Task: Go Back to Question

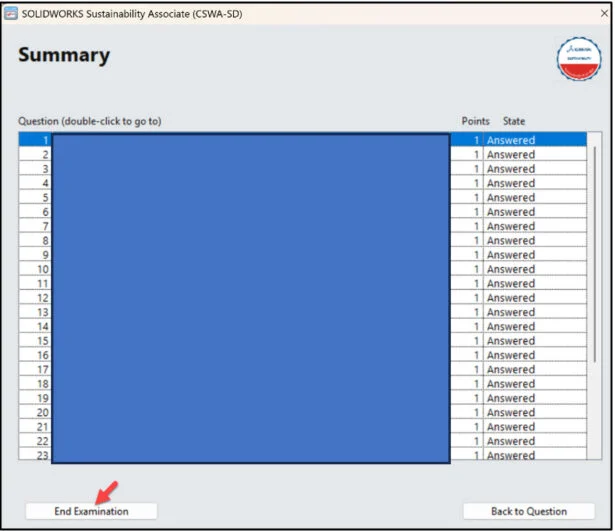Action: [529, 511]
